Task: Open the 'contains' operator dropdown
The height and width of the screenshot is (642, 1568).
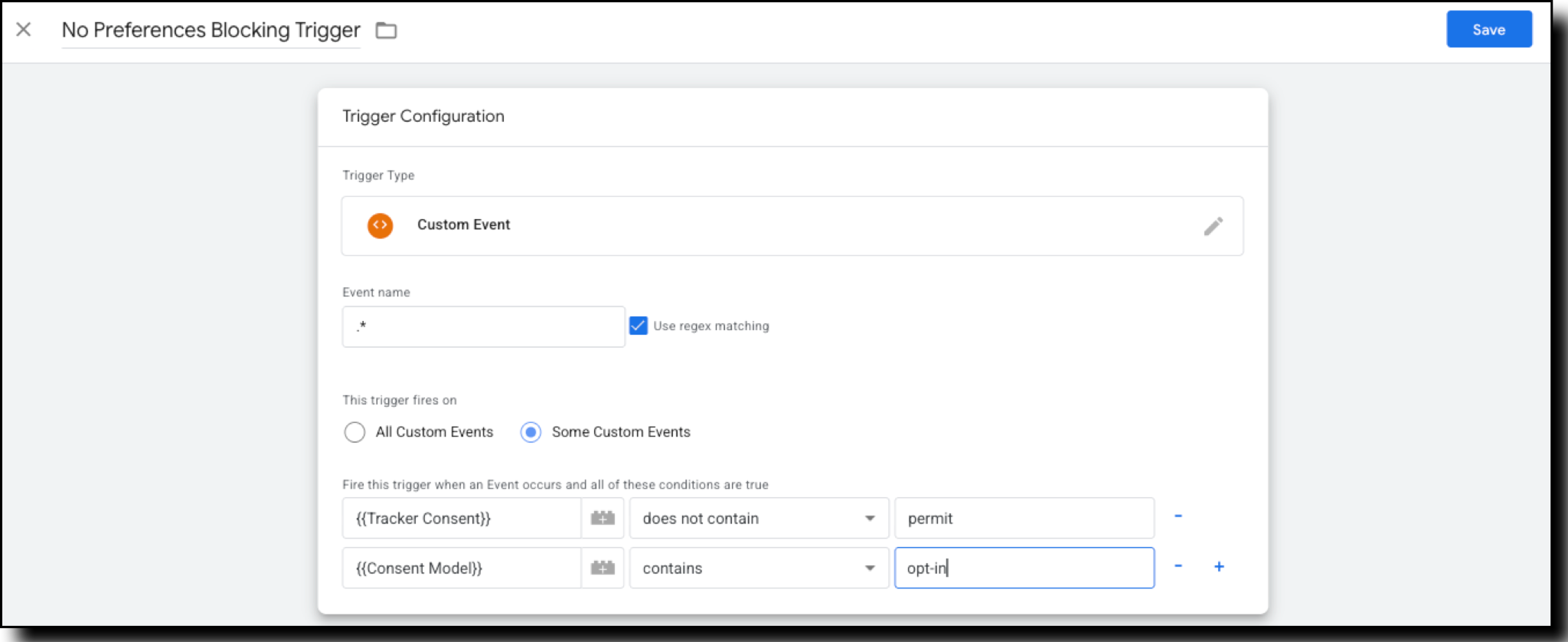Action: point(759,568)
